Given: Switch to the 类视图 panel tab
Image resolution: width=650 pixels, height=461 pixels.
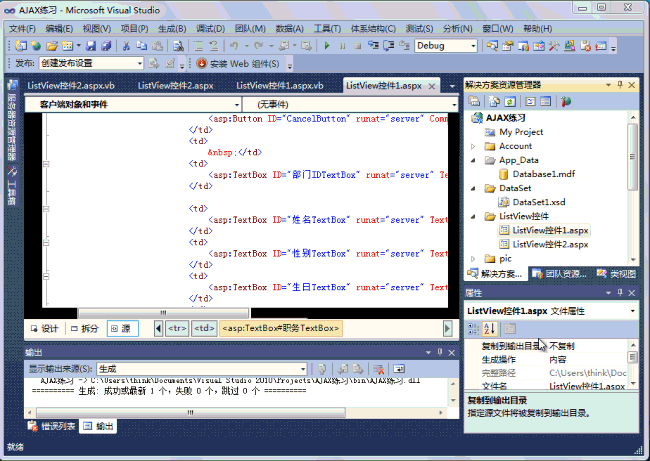Looking at the screenshot, I should pos(616,274).
